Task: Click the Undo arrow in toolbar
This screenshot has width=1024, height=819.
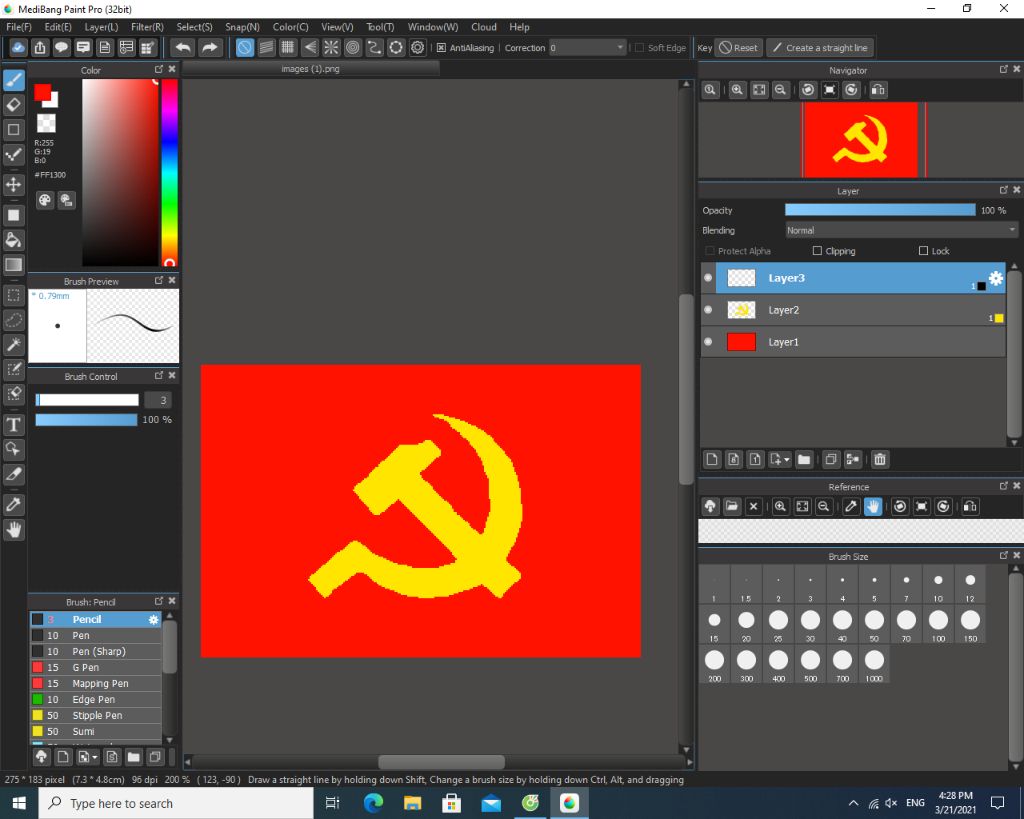Action: pos(184,48)
